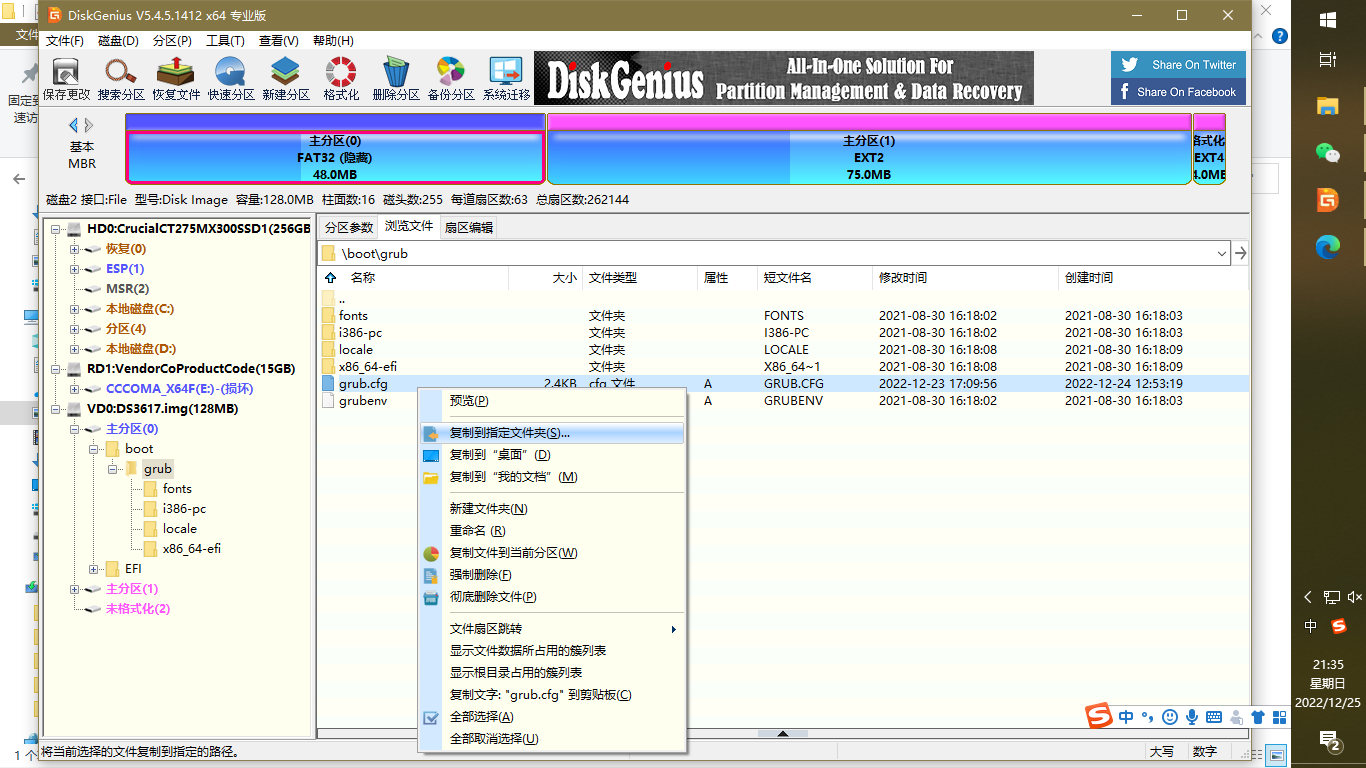Click the 新建分区 new partition icon
The width and height of the screenshot is (1366, 768).
pos(285,78)
